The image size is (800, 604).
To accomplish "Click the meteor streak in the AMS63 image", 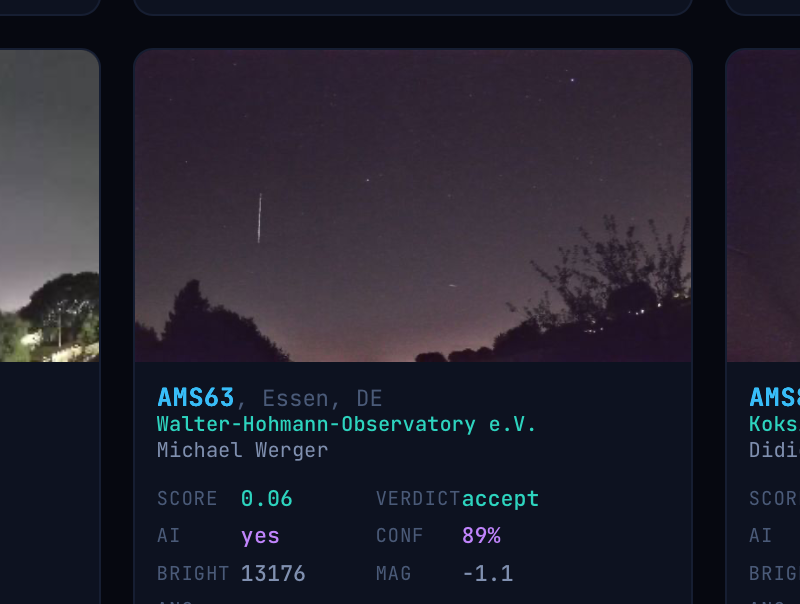I will (260, 218).
